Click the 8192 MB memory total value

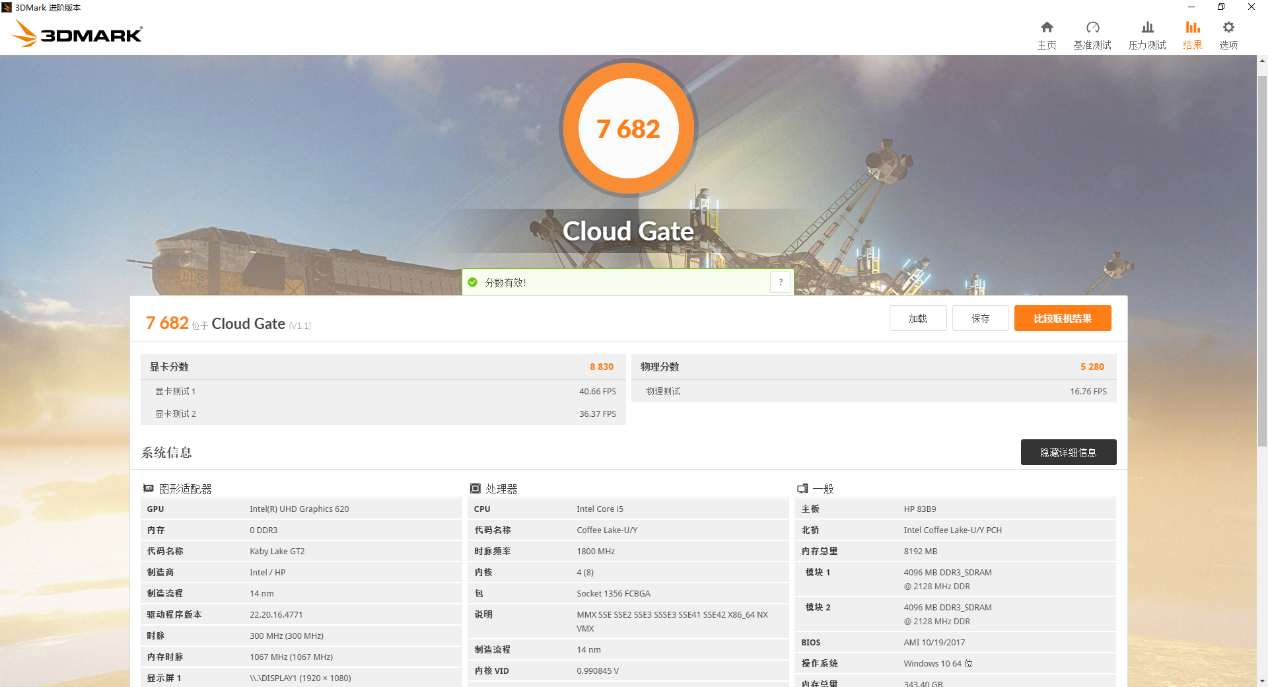click(921, 551)
